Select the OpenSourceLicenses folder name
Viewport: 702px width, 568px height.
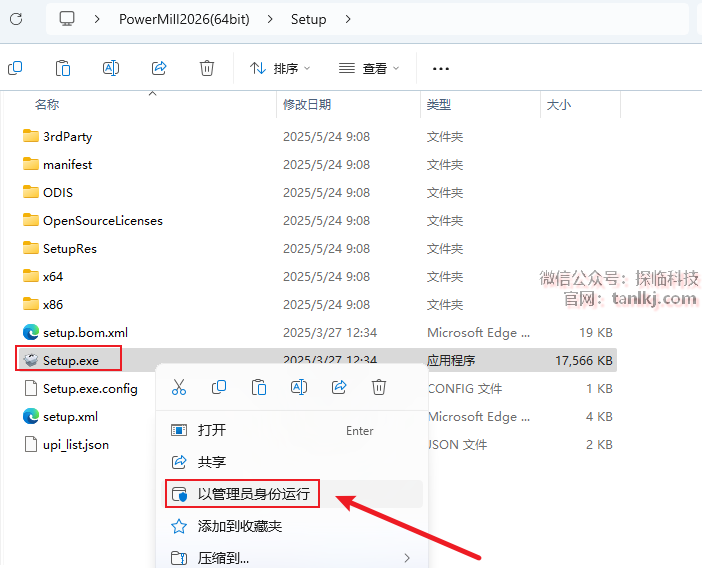(103, 221)
